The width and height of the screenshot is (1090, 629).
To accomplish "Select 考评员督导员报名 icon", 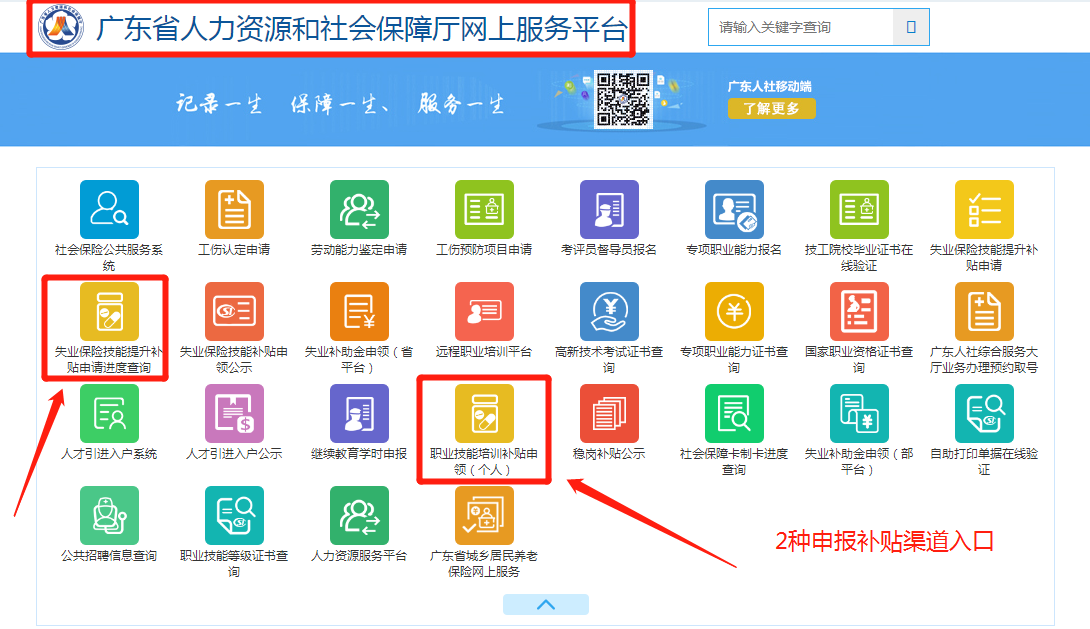I will [609, 210].
